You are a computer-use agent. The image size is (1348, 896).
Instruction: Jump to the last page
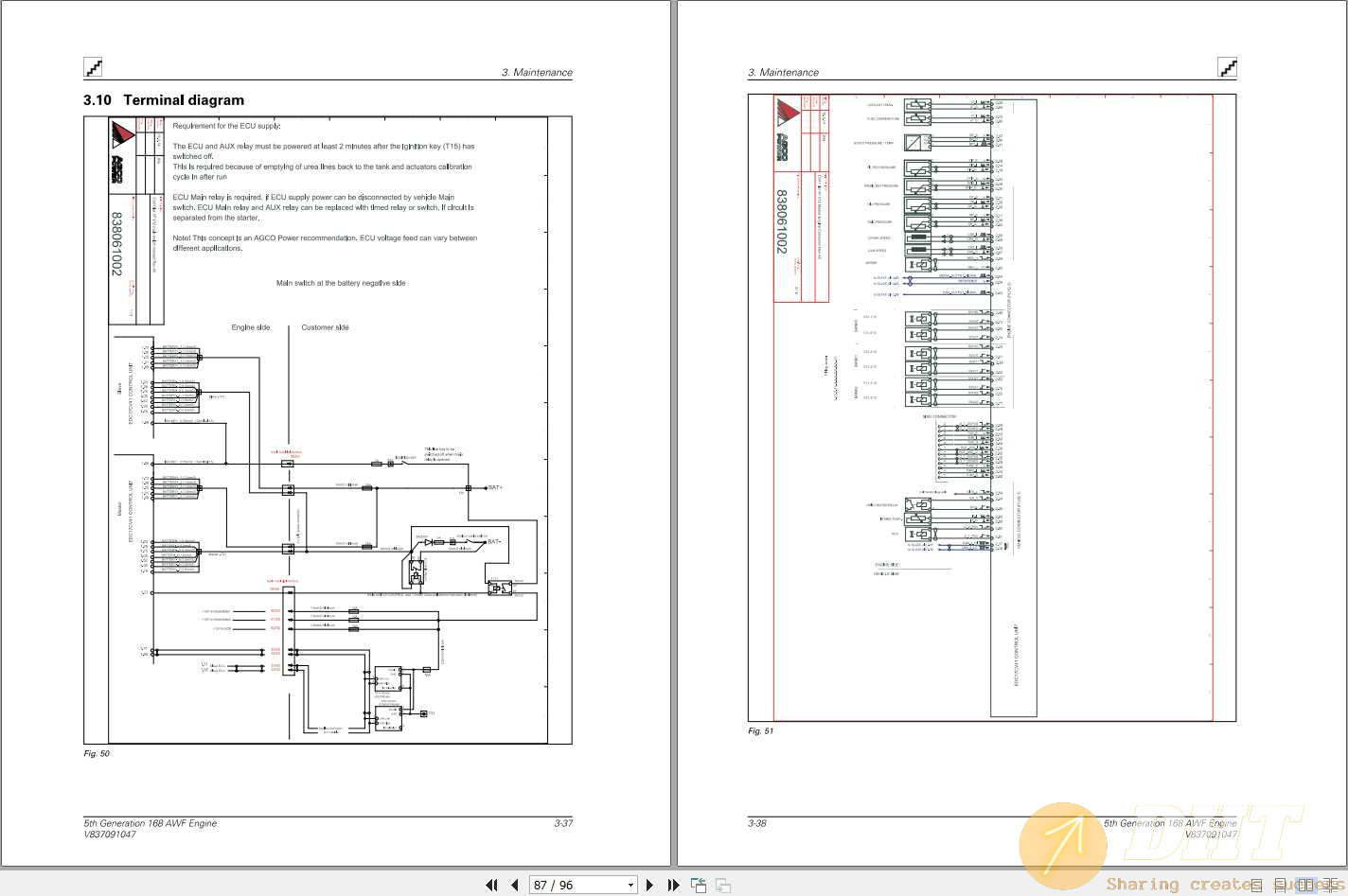(x=673, y=886)
